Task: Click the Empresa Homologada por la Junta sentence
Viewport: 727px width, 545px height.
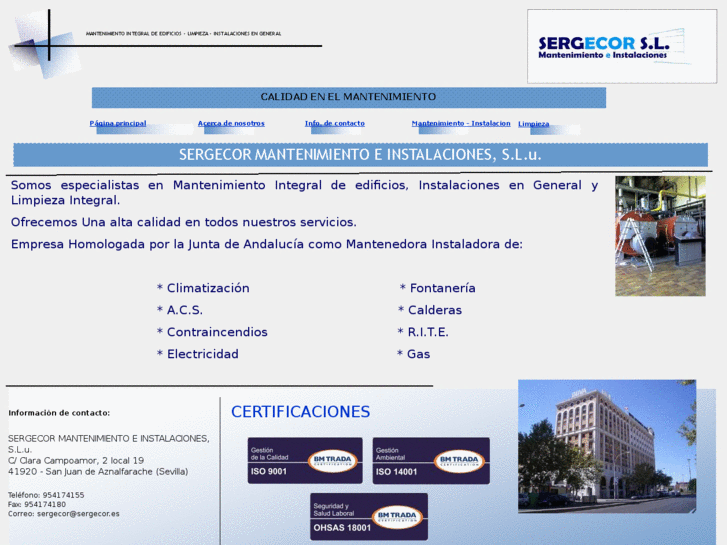Action: pyautogui.click(x=267, y=244)
